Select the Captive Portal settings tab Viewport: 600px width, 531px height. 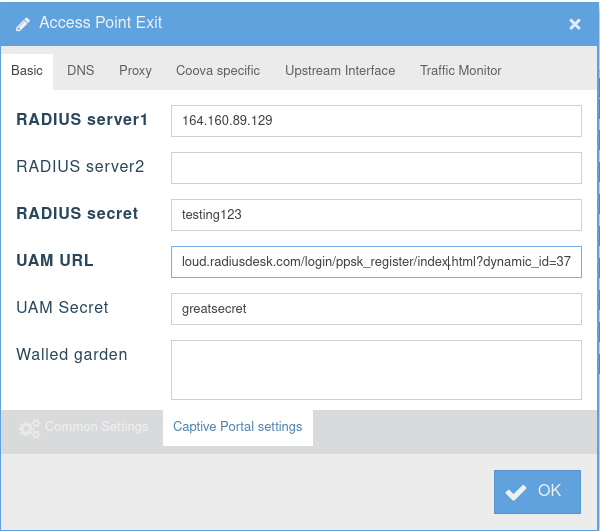[237, 427]
